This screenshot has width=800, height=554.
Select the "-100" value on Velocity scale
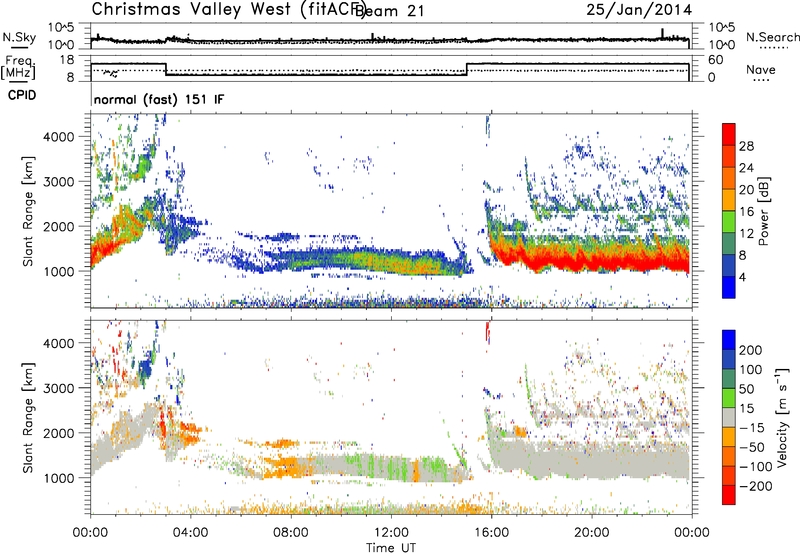click(x=755, y=467)
